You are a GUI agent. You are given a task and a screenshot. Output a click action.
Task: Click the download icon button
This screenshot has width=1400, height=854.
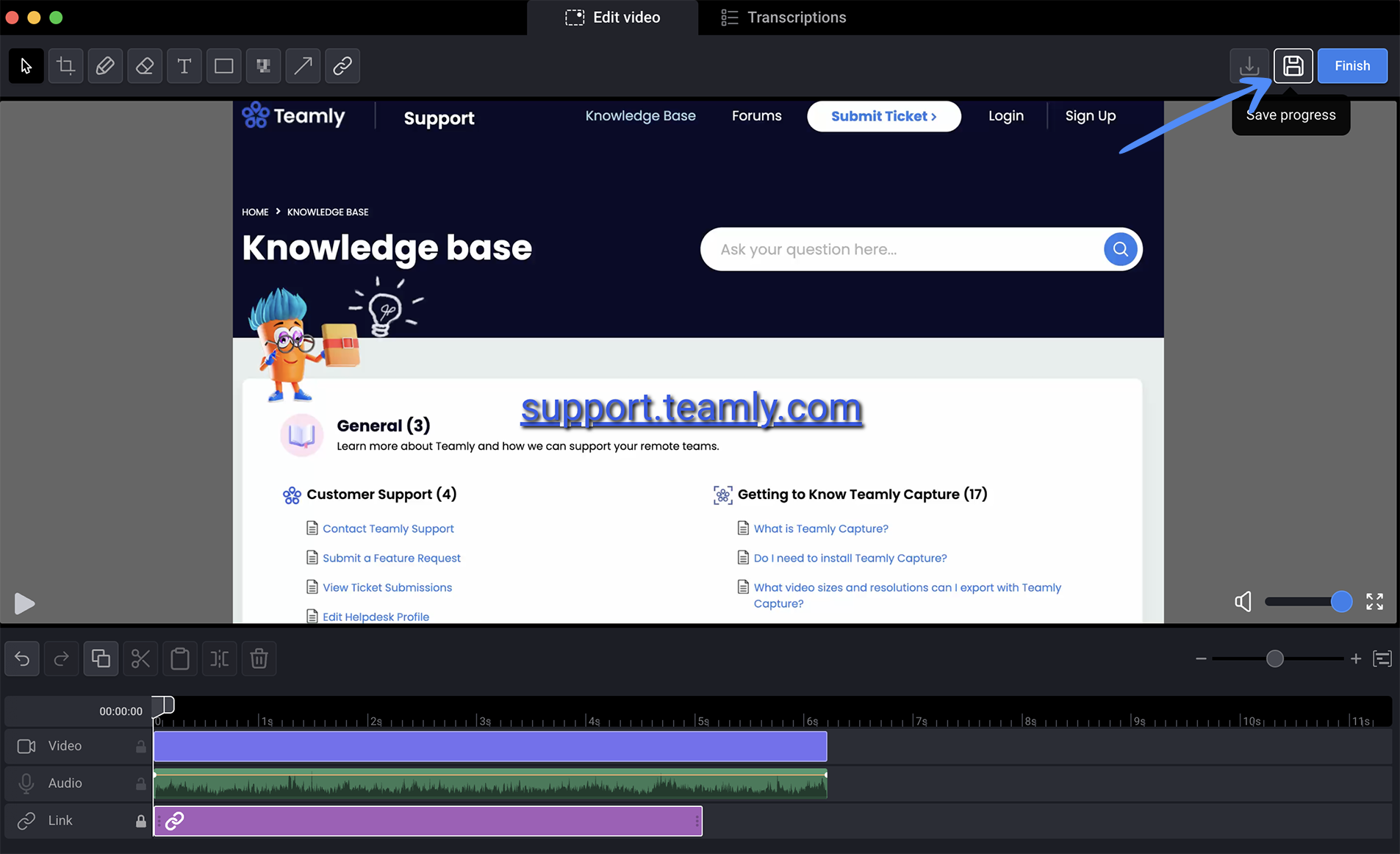[1249, 66]
